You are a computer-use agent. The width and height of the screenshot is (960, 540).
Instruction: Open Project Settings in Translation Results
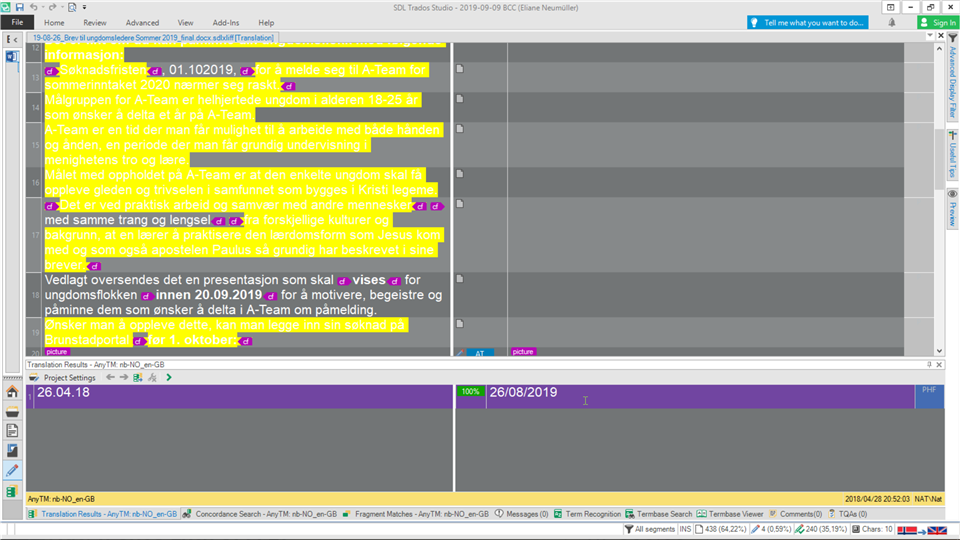[x=62, y=378]
